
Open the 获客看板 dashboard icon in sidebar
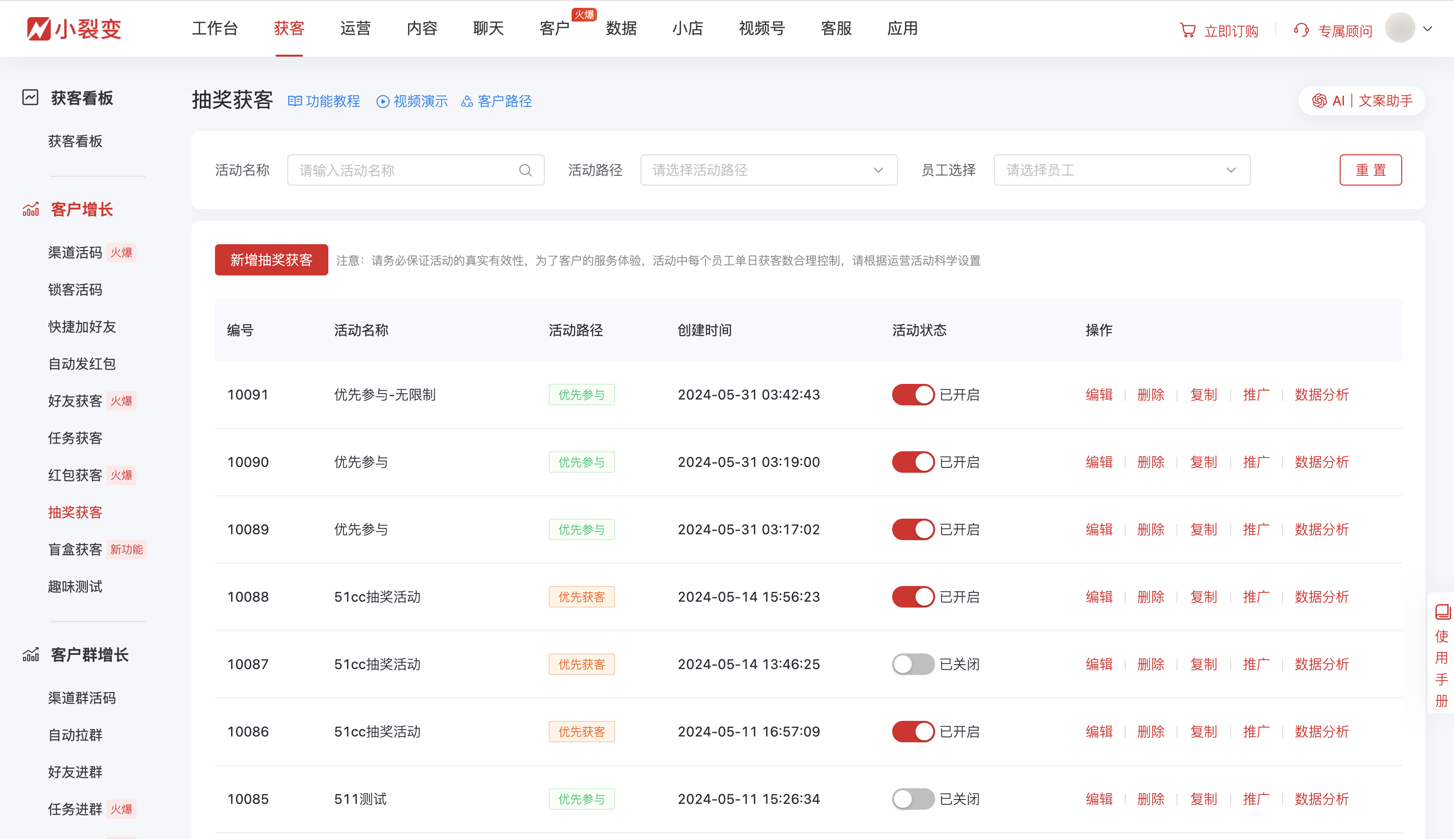point(30,98)
